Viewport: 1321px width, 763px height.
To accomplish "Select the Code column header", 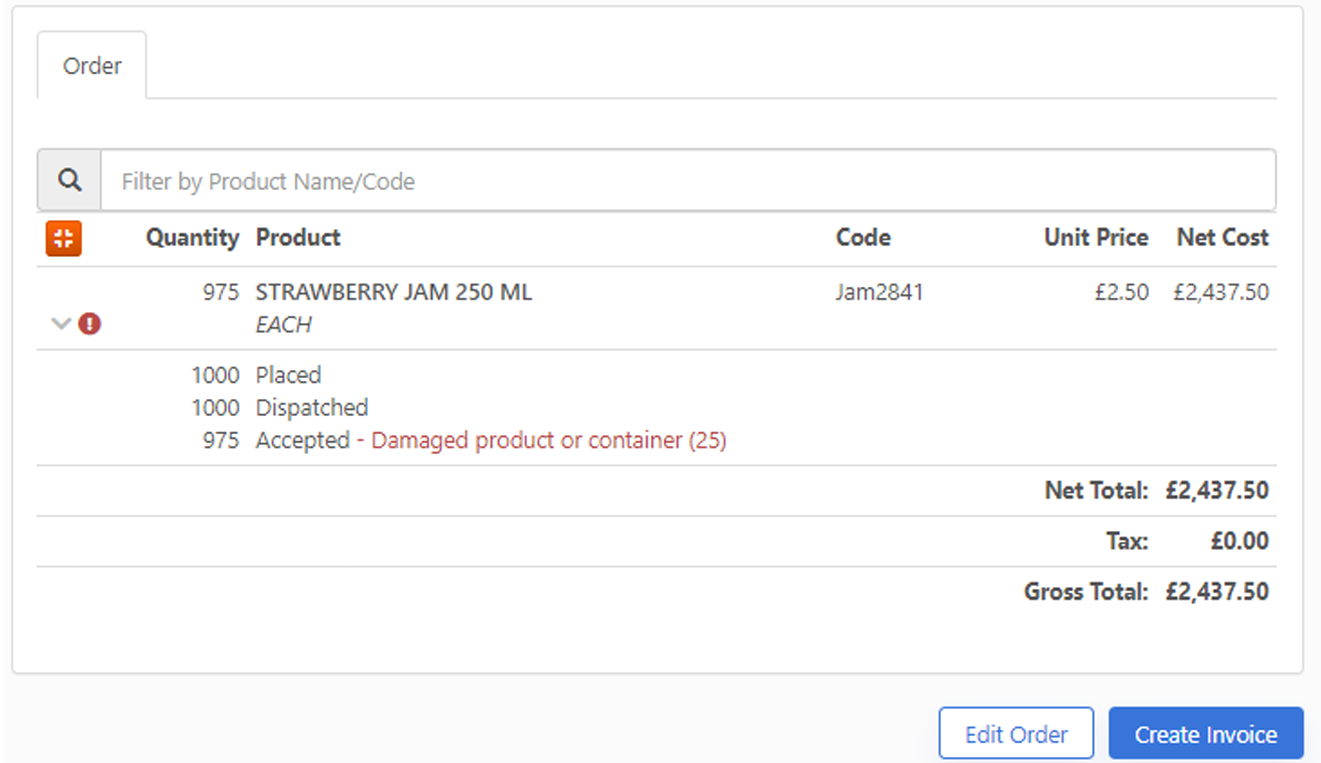I will tap(863, 238).
